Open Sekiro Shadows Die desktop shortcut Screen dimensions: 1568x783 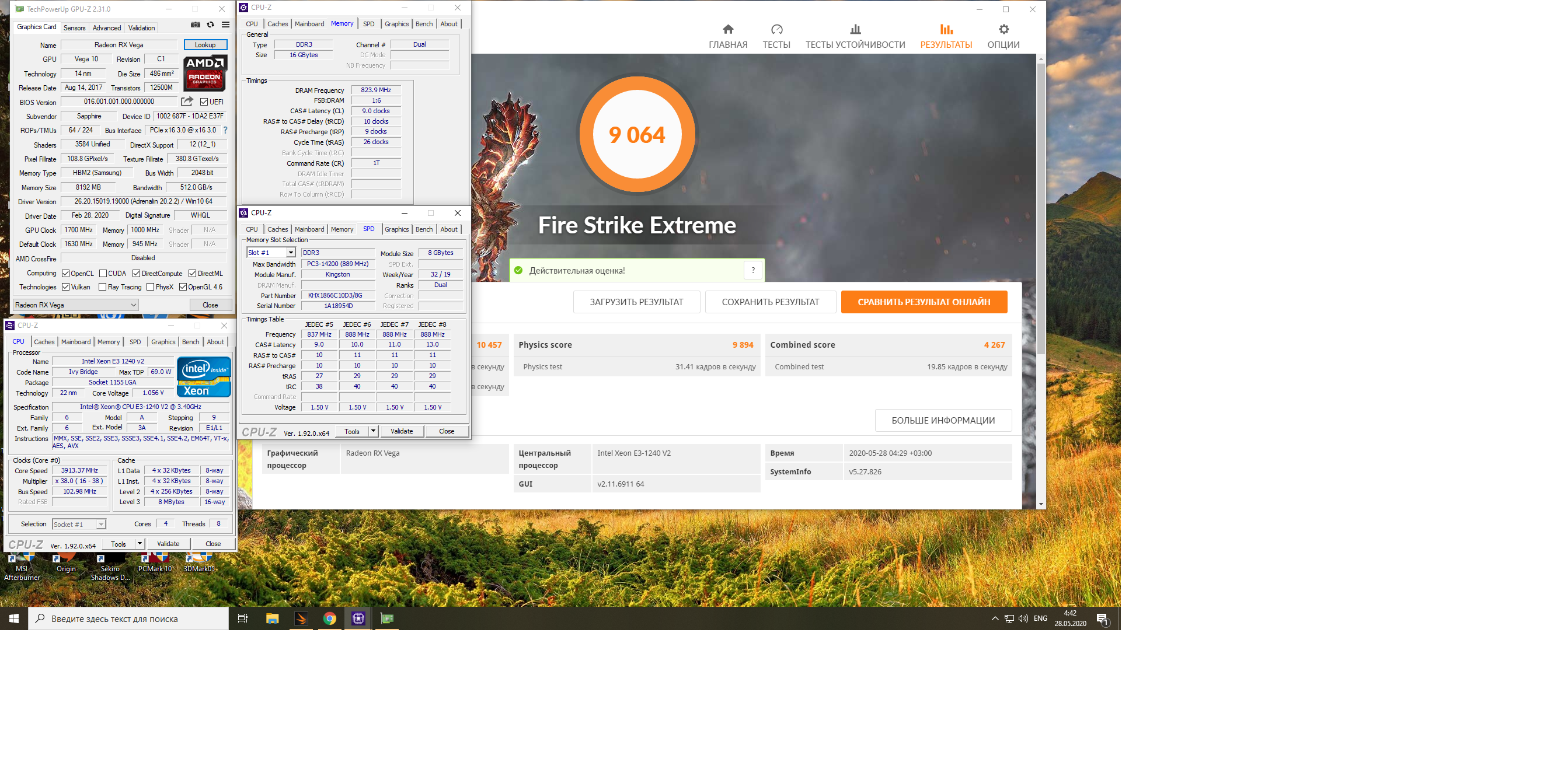[x=110, y=566]
